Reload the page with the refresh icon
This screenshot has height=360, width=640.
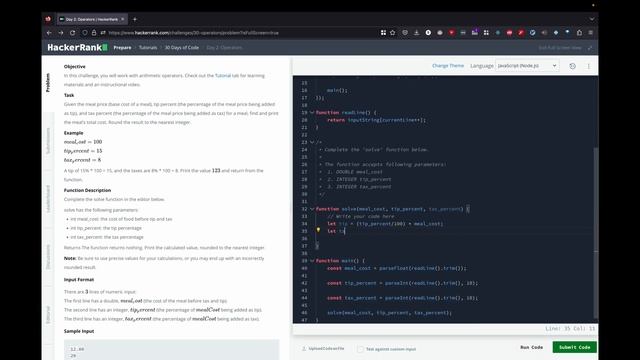73,33
